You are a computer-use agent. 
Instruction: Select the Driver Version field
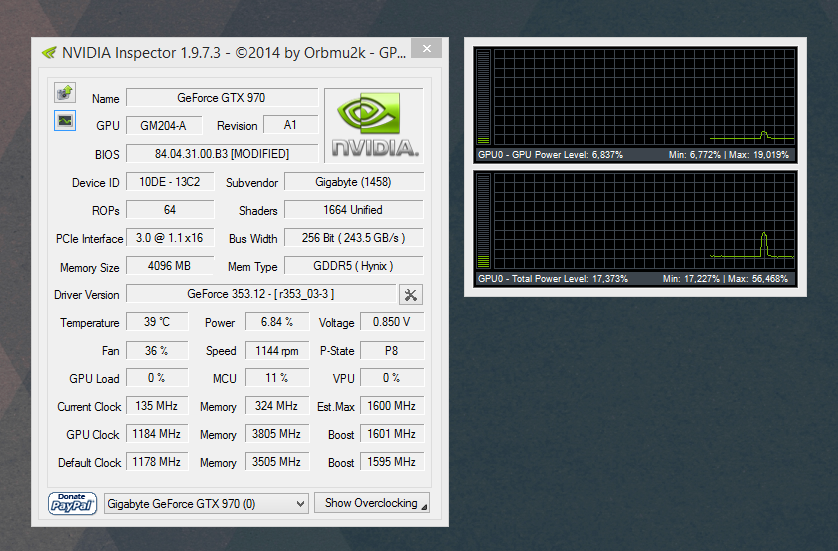[x=260, y=294]
